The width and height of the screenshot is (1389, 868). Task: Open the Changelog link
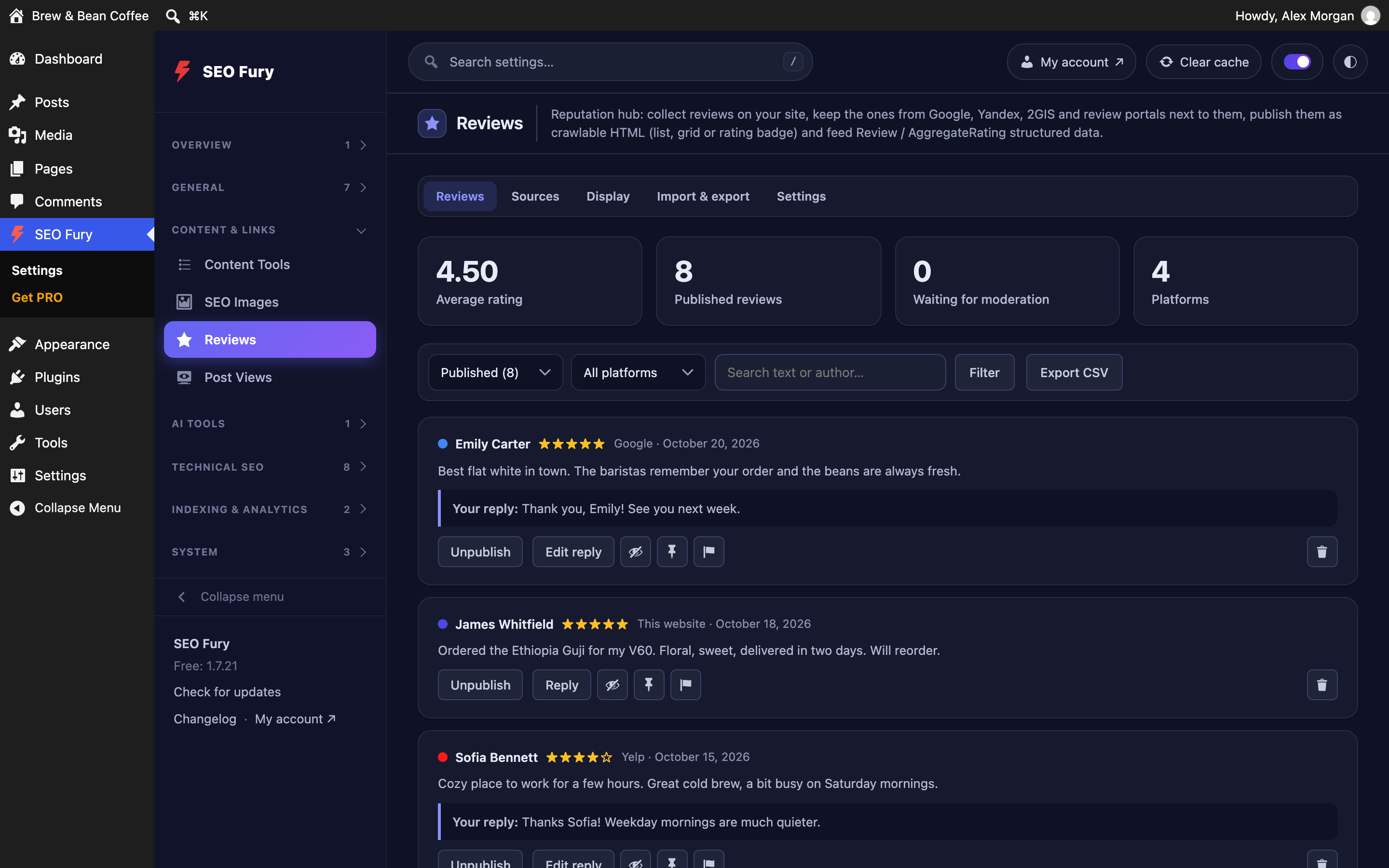pyautogui.click(x=205, y=719)
